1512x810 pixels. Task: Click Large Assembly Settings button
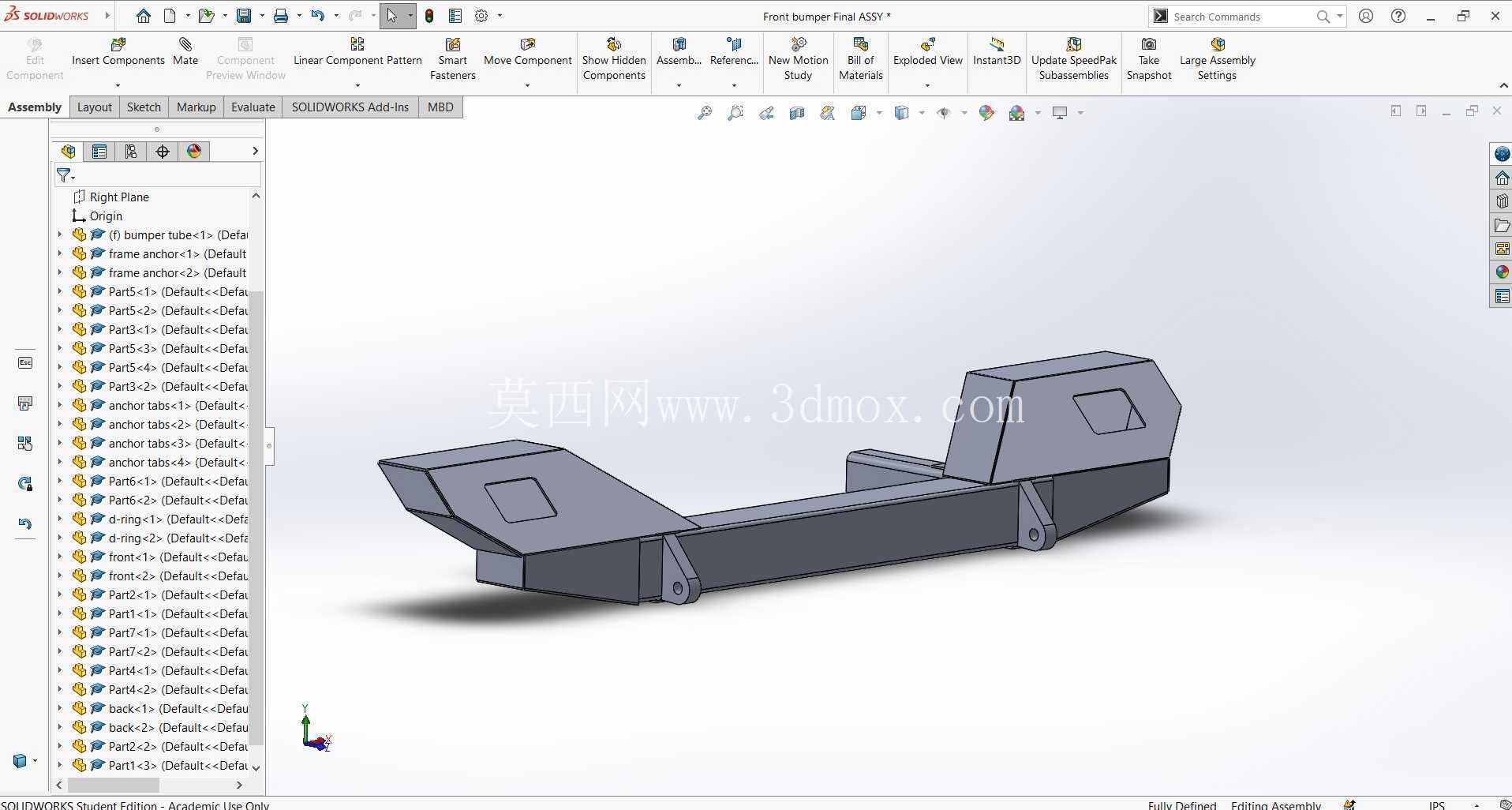(1217, 59)
